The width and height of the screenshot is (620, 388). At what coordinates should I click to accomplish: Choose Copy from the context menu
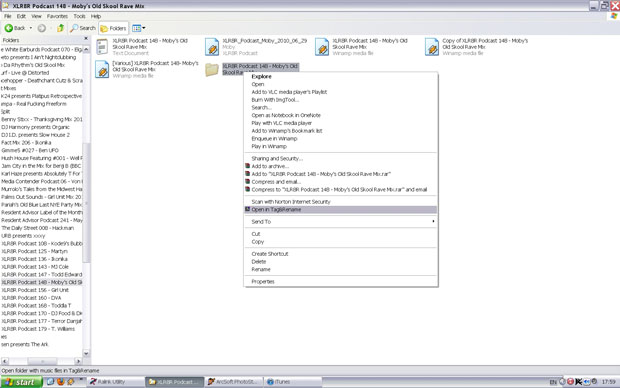[x=341, y=242]
